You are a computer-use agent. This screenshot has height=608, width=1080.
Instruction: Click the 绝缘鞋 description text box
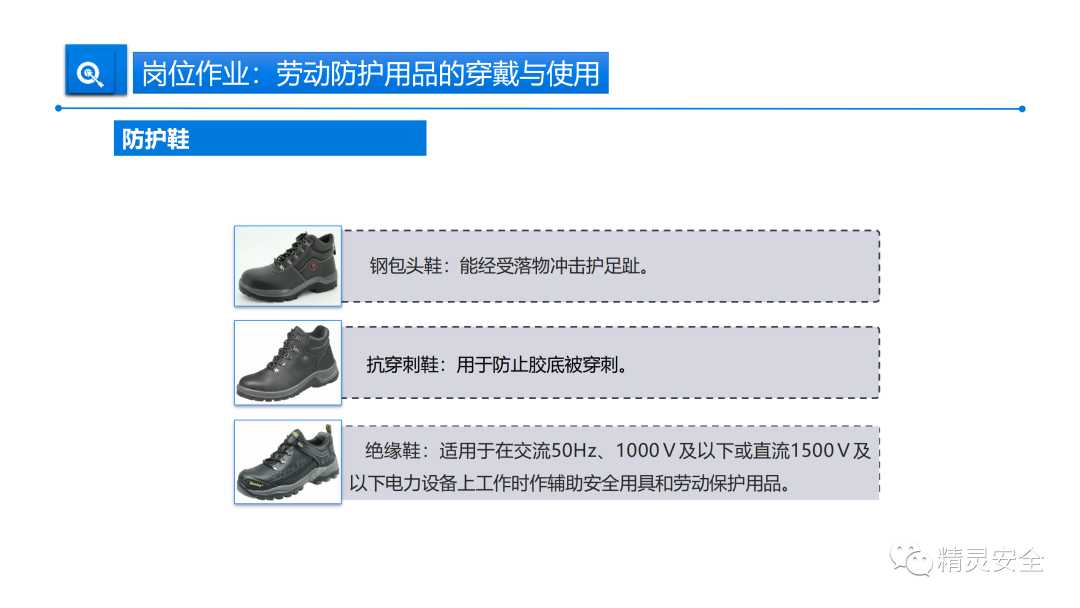(x=611, y=463)
